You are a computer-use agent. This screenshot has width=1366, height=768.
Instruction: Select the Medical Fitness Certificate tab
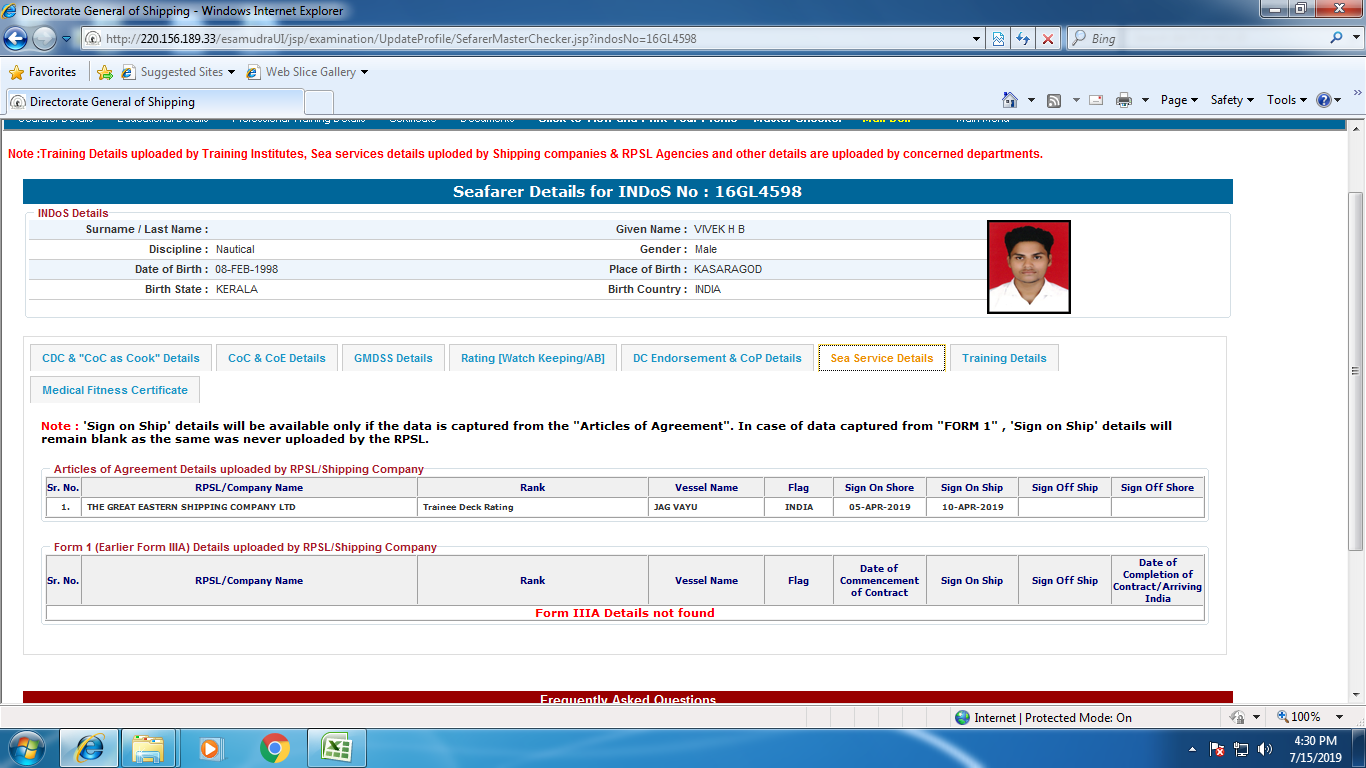point(115,390)
